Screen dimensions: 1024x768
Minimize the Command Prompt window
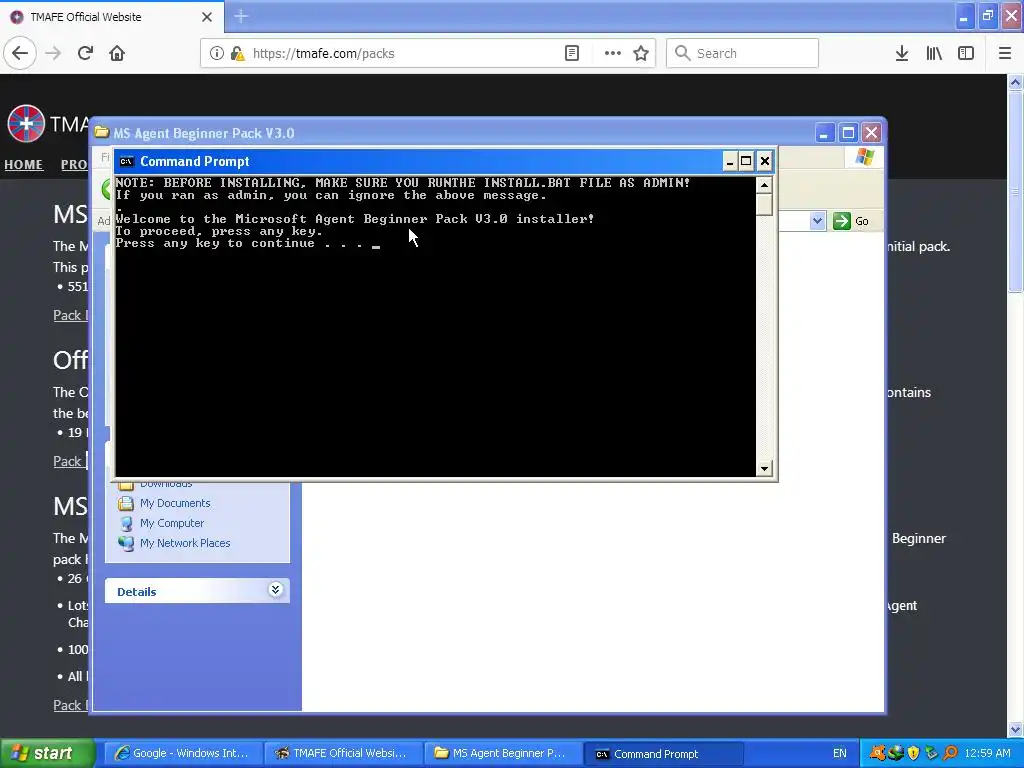[x=729, y=161]
